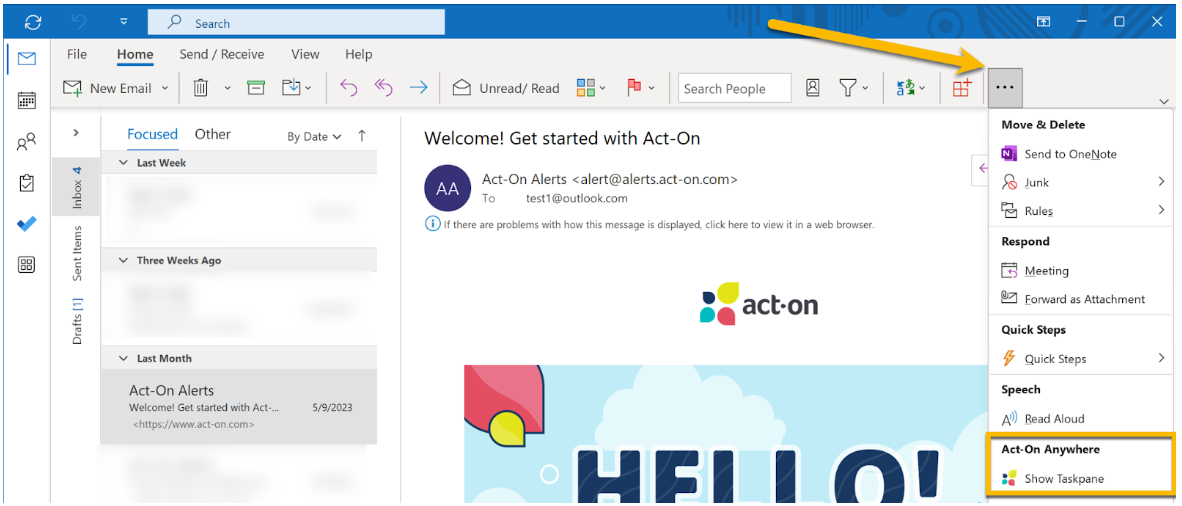Open the Junk submenu
The width and height of the screenshot is (1182, 506).
tap(1080, 182)
